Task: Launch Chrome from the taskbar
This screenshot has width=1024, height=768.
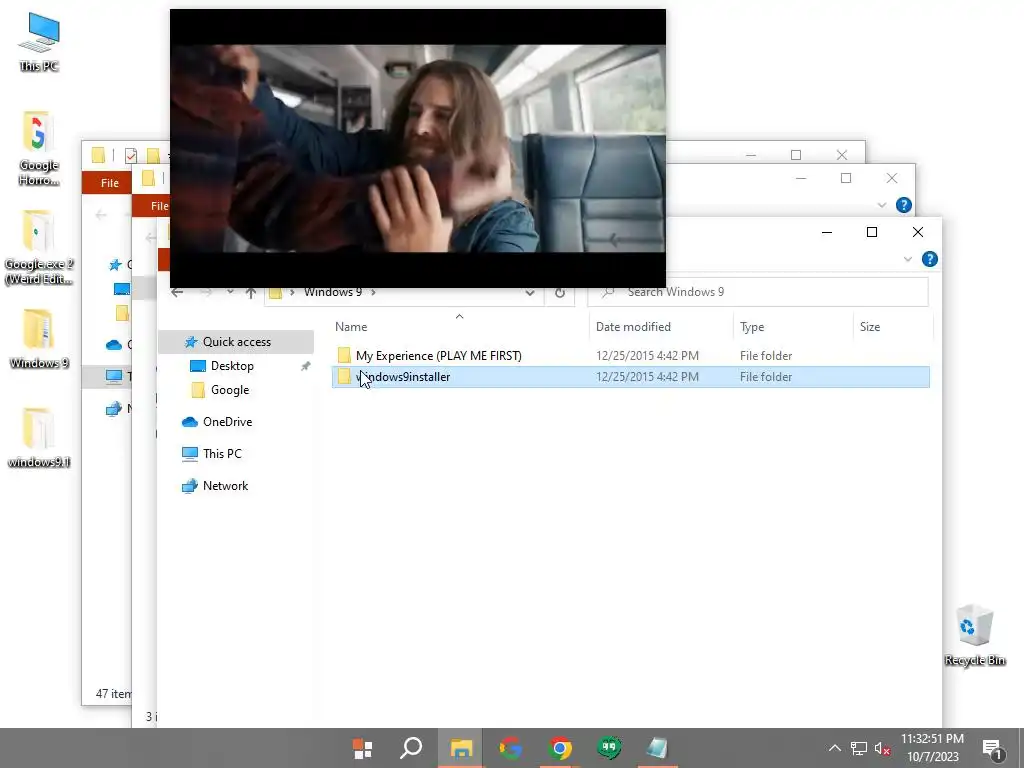Action: coord(560,748)
